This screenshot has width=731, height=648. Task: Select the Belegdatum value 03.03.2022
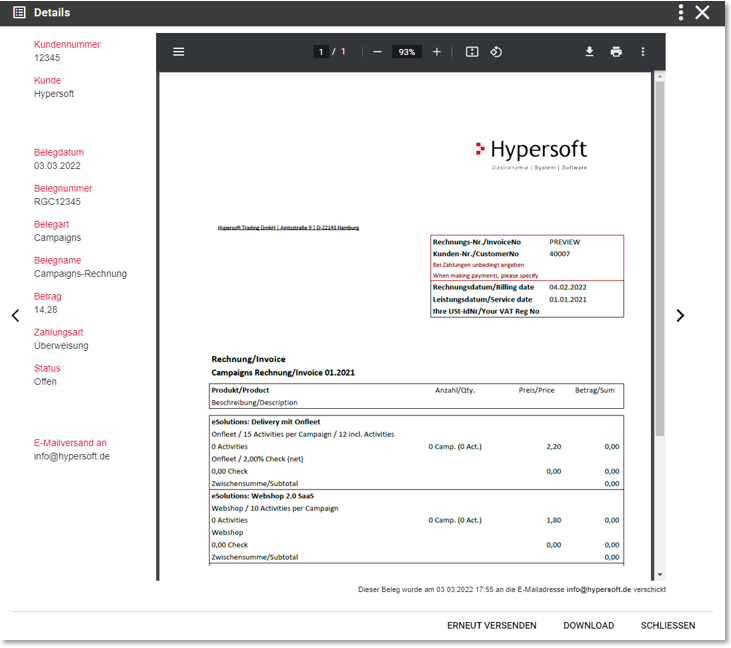point(57,166)
